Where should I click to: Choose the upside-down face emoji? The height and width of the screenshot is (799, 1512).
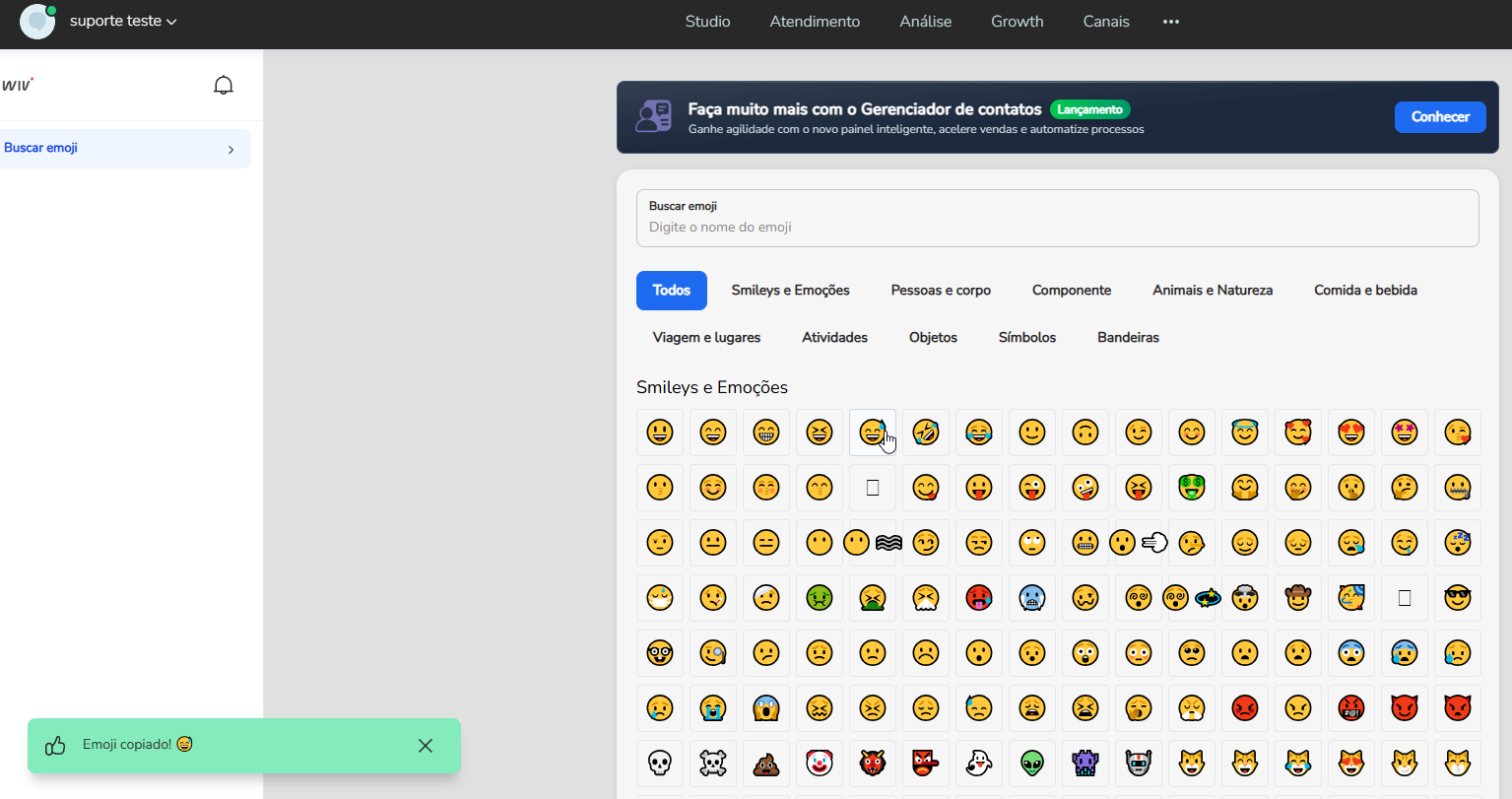click(1085, 433)
